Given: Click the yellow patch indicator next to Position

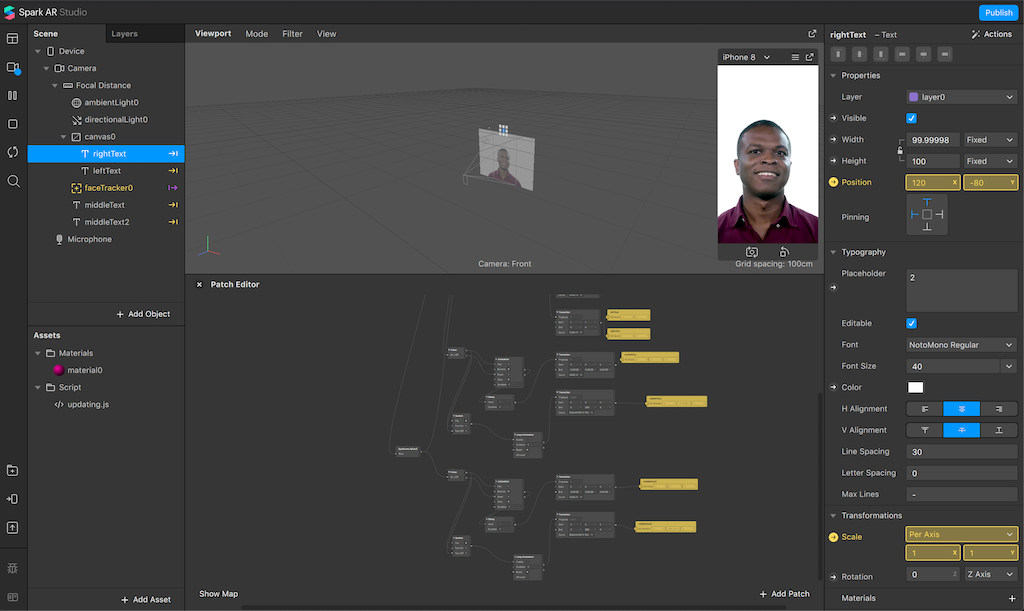Looking at the screenshot, I should 833,182.
